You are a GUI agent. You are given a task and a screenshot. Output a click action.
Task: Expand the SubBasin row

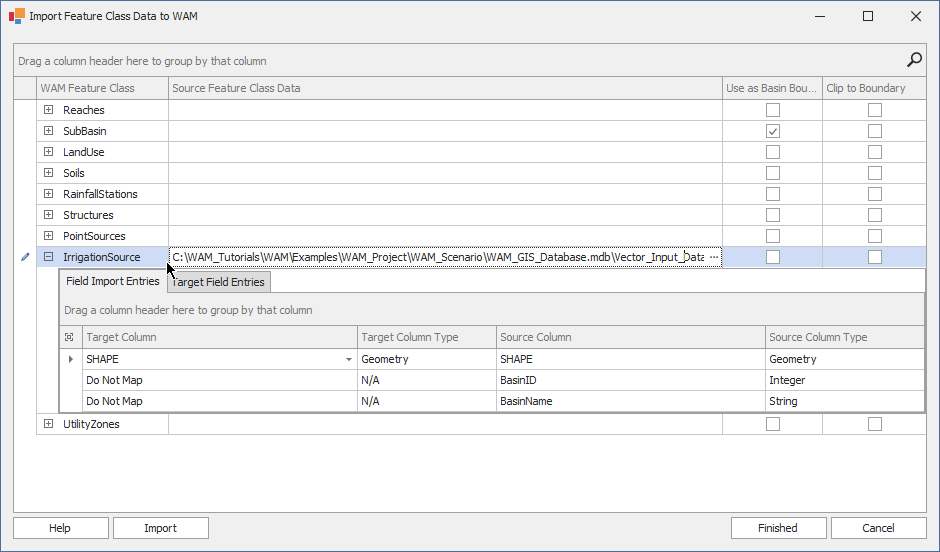pyautogui.click(x=49, y=131)
